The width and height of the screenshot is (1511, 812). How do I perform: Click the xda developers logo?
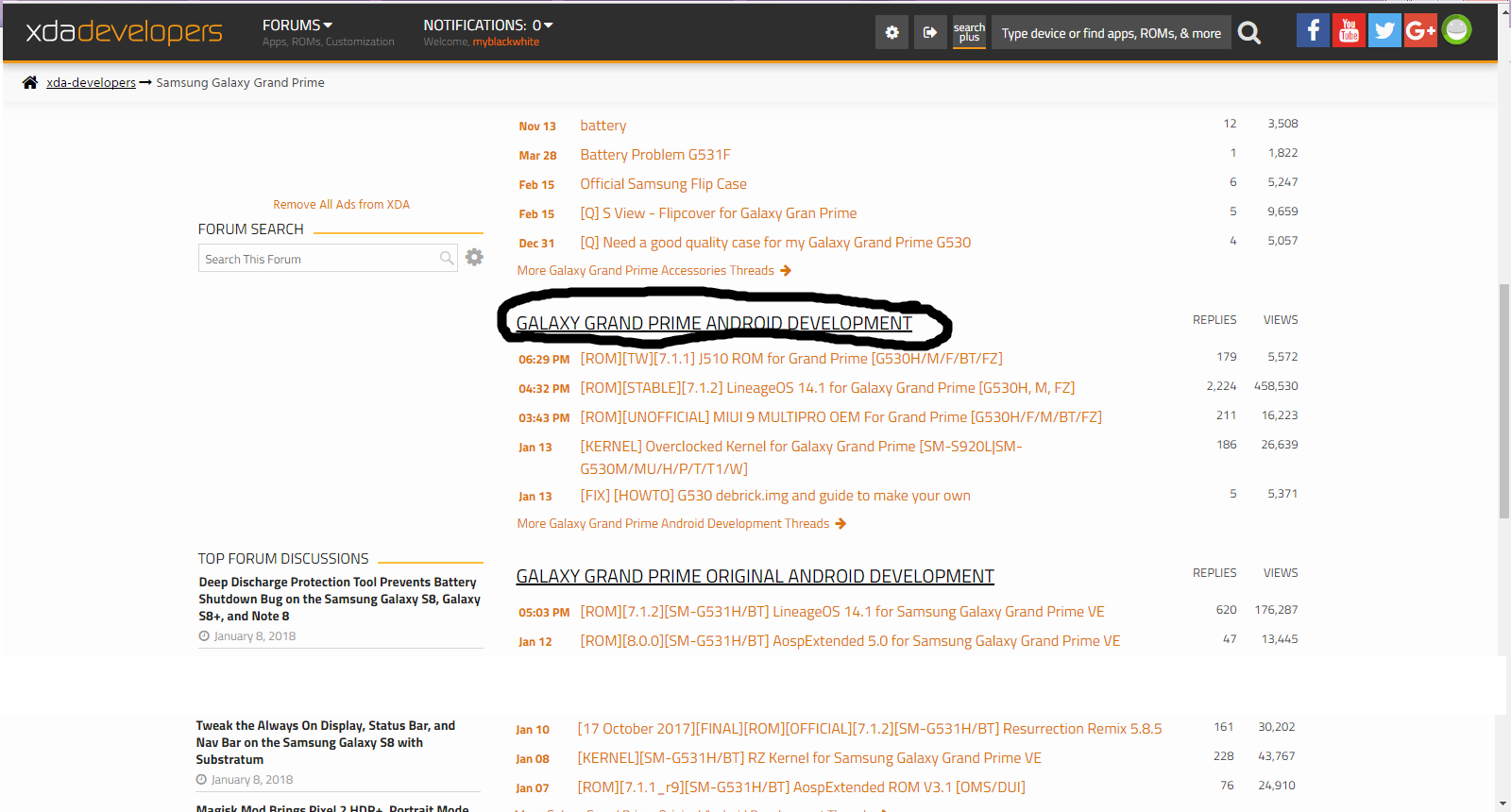(124, 31)
